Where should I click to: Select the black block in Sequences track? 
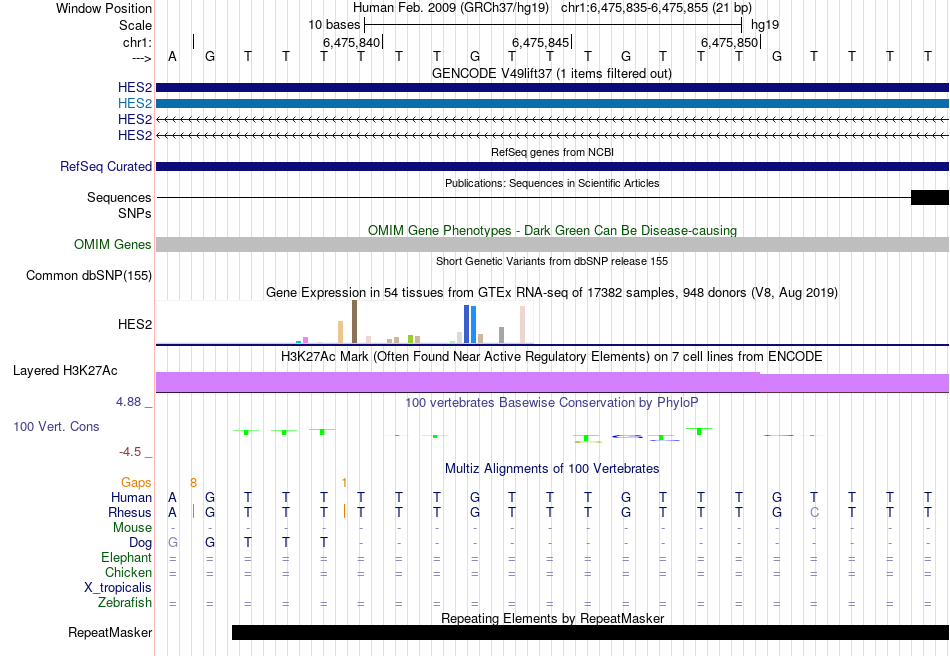point(929,197)
